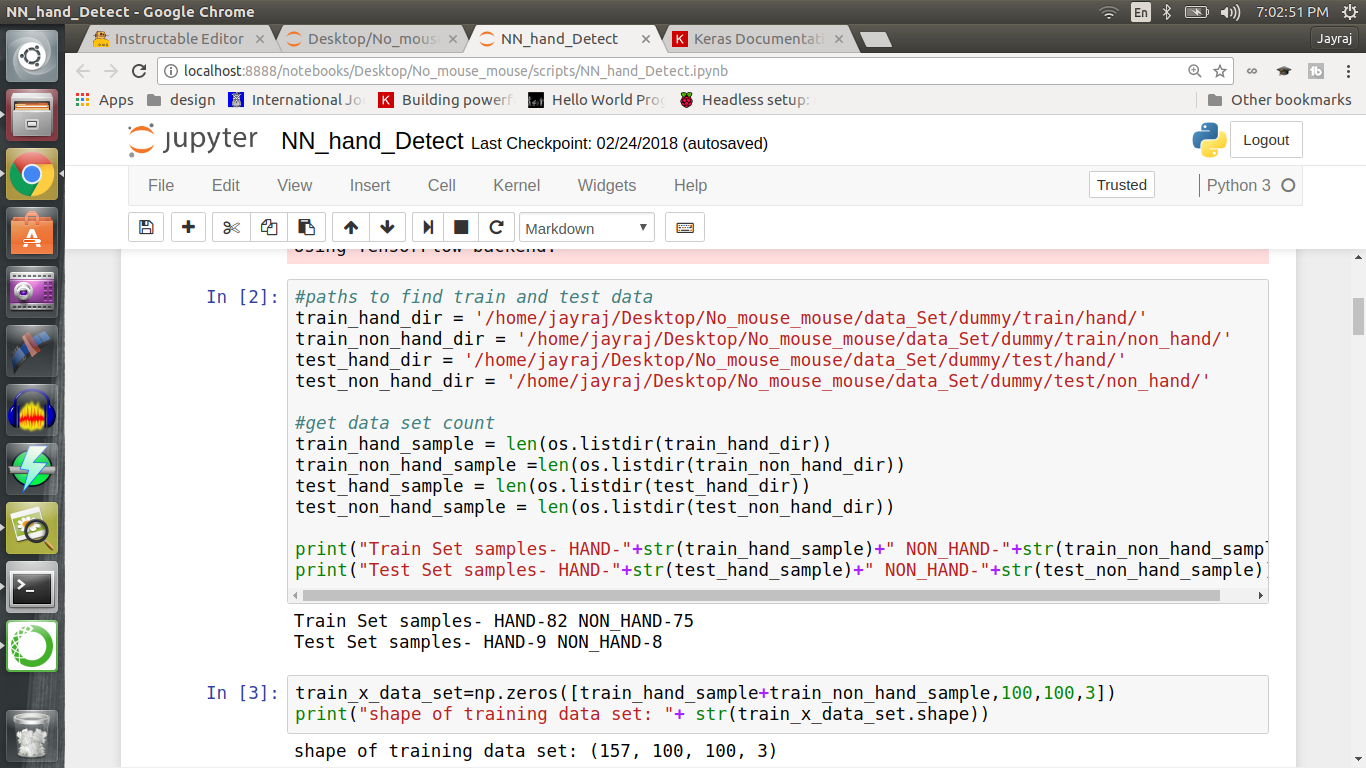Click the notebook vertical scrollbar thumb
This screenshot has height=768, width=1366.
pyautogui.click(x=1358, y=317)
